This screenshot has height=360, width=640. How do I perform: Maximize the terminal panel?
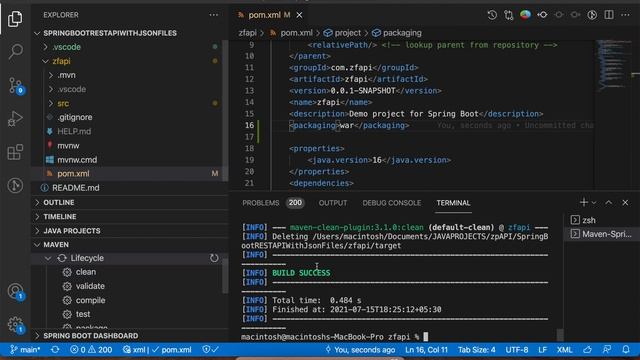(x=609, y=202)
